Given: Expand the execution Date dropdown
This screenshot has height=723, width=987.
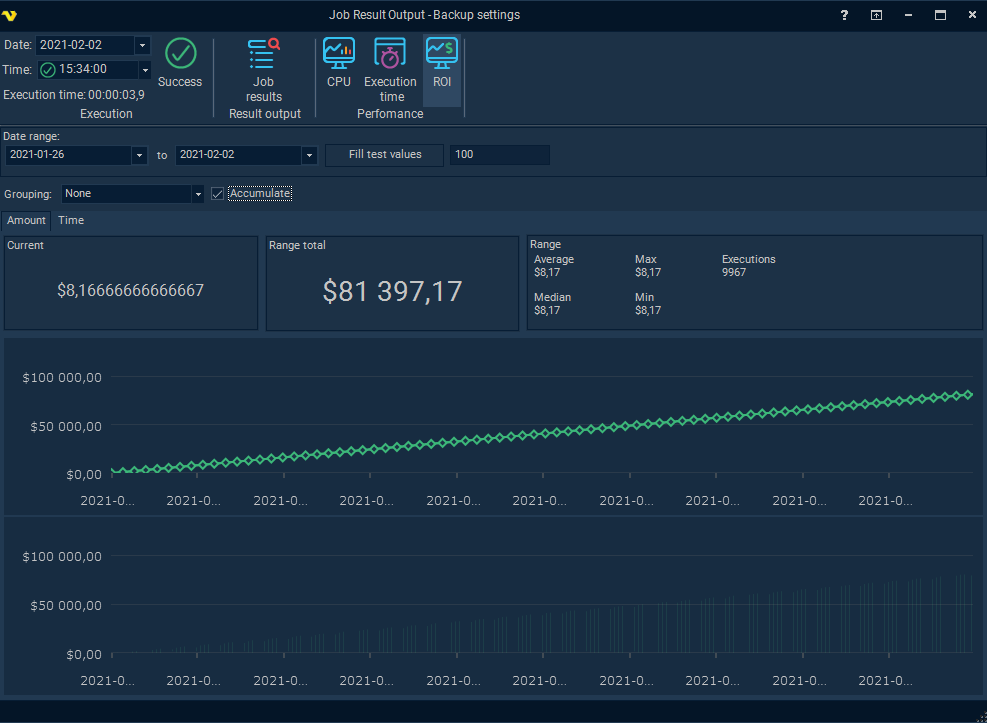Looking at the screenshot, I should pyautogui.click(x=142, y=46).
